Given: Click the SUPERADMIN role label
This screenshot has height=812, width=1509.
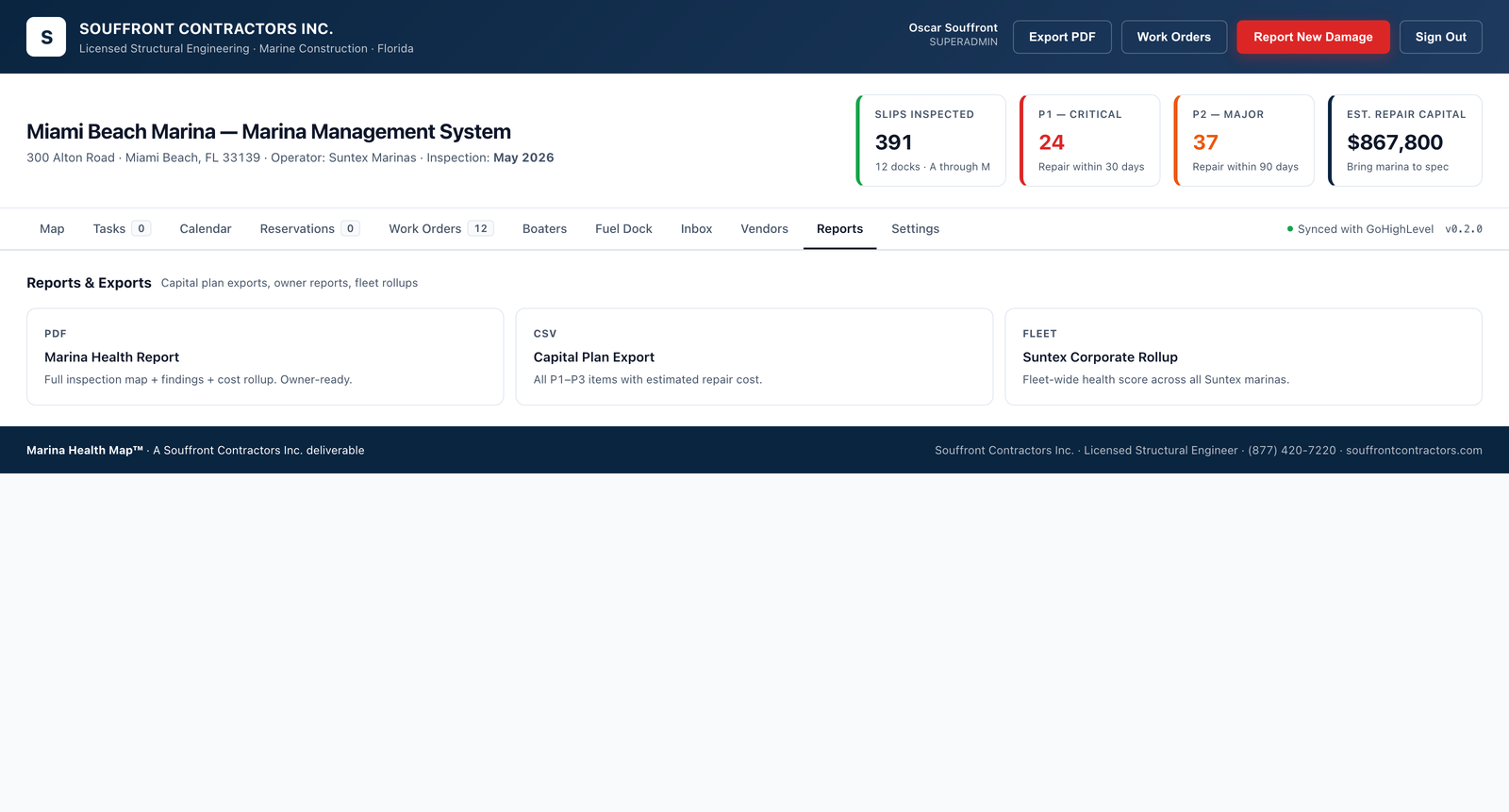Looking at the screenshot, I should click(x=963, y=42).
